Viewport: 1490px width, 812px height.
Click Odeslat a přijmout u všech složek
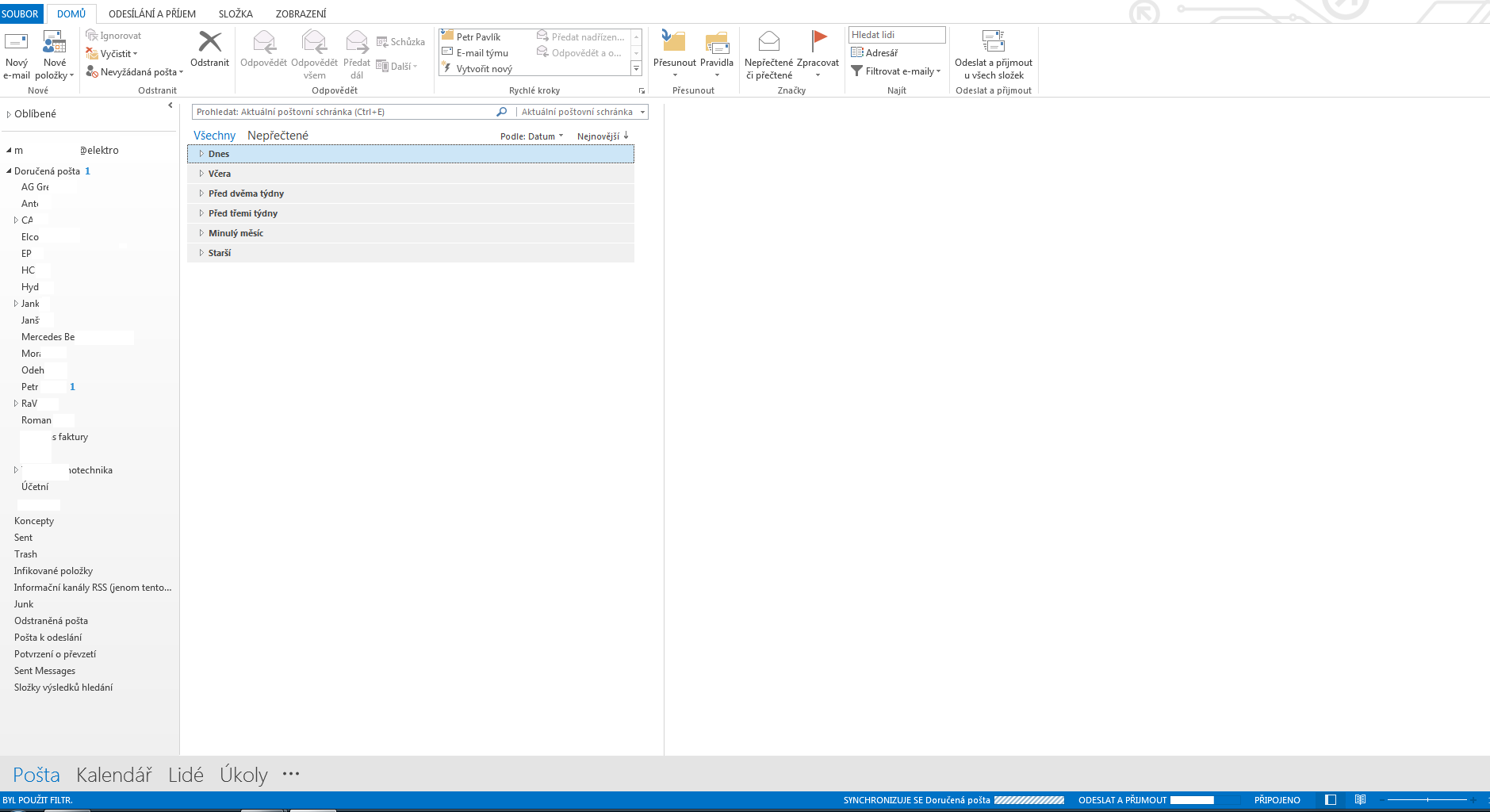[993, 44]
